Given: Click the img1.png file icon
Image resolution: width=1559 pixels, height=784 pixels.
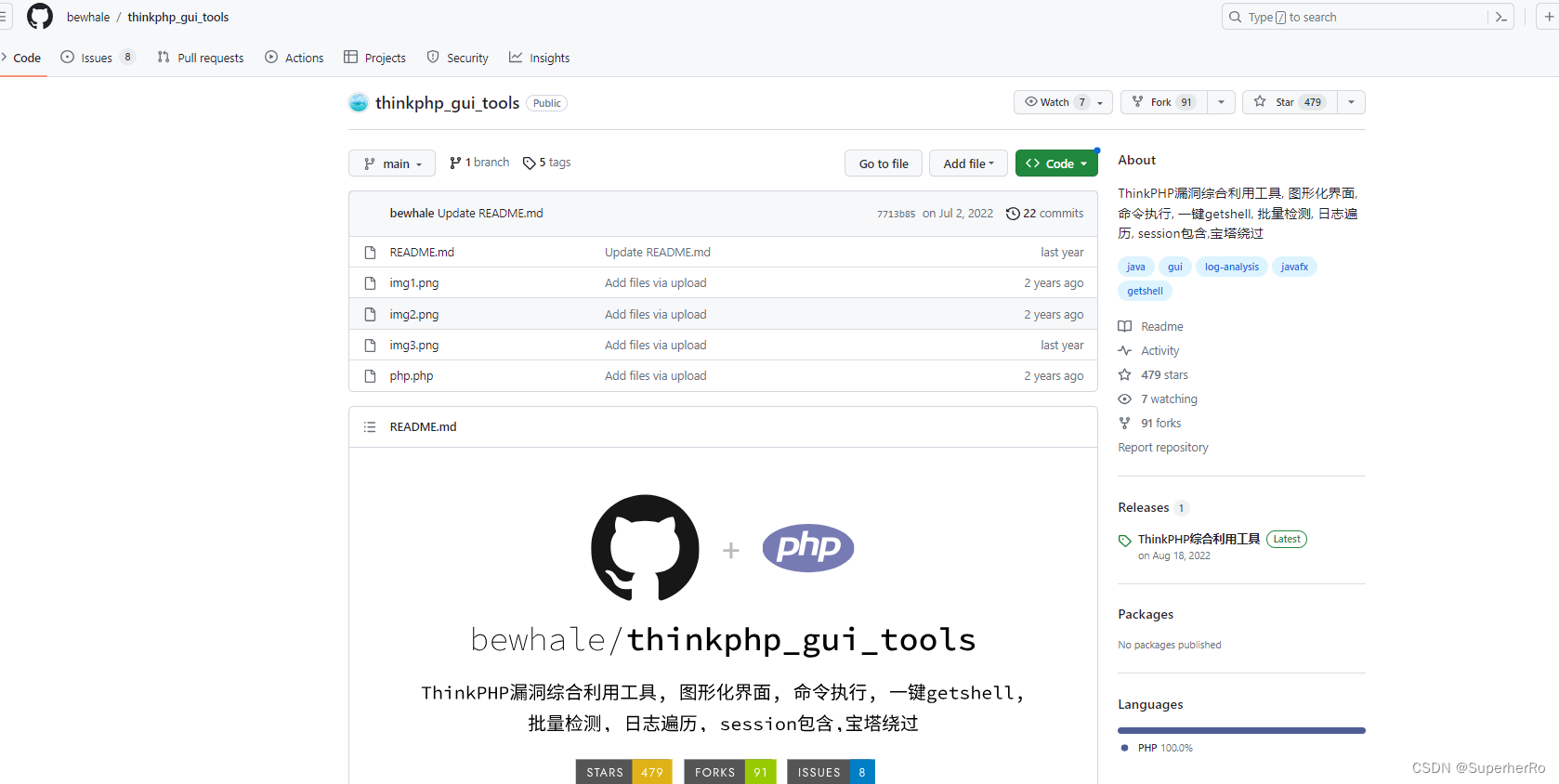Looking at the screenshot, I should pos(370,283).
